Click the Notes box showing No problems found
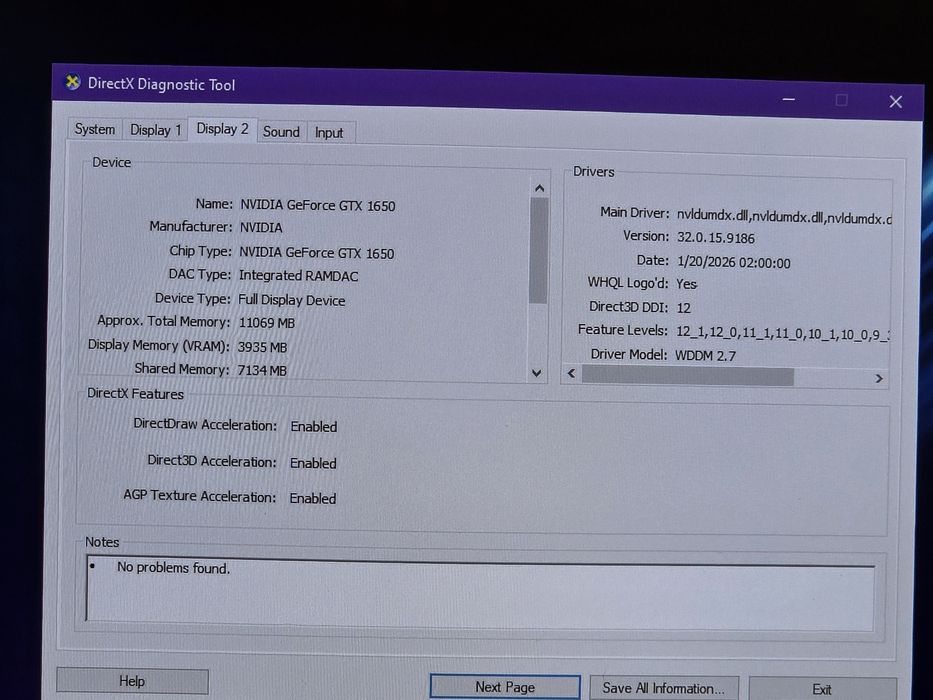Screen dimensions: 933x700 pos(480,591)
